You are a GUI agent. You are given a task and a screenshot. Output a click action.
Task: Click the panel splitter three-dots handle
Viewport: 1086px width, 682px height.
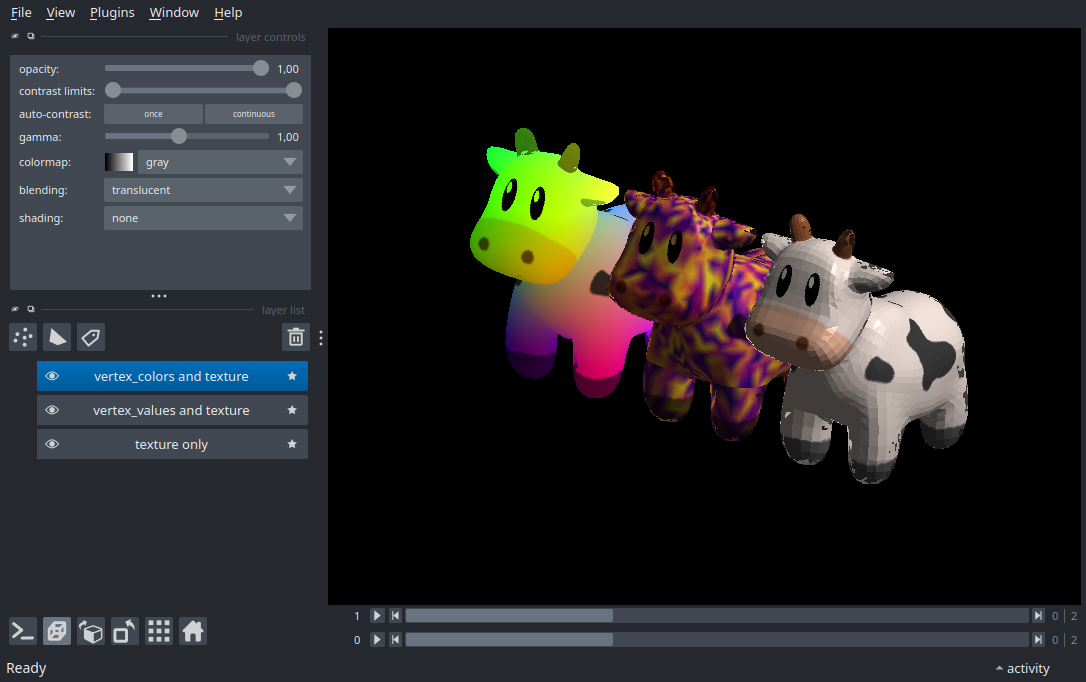pyautogui.click(x=159, y=296)
